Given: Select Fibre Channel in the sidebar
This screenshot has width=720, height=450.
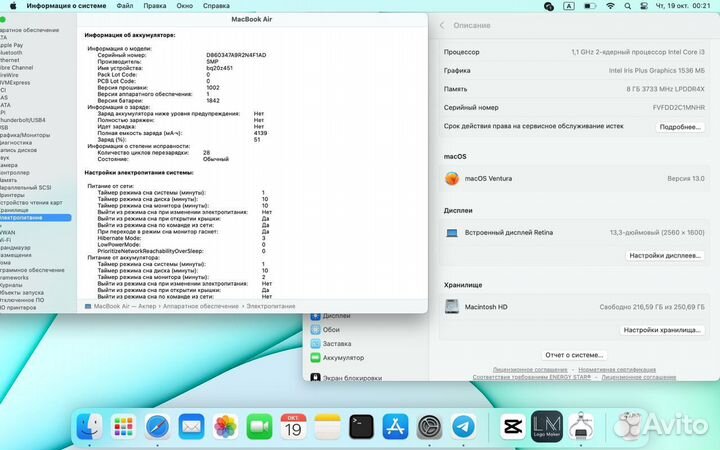Looking at the screenshot, I should (17, 68).
